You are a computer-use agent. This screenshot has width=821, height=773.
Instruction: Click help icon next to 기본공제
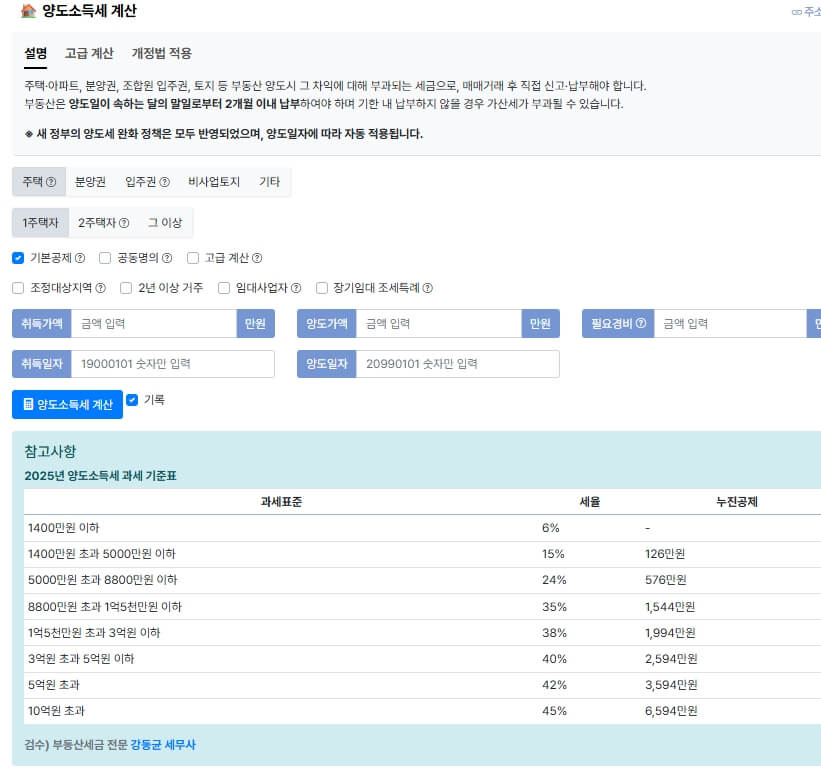click(x=80, y=258)
